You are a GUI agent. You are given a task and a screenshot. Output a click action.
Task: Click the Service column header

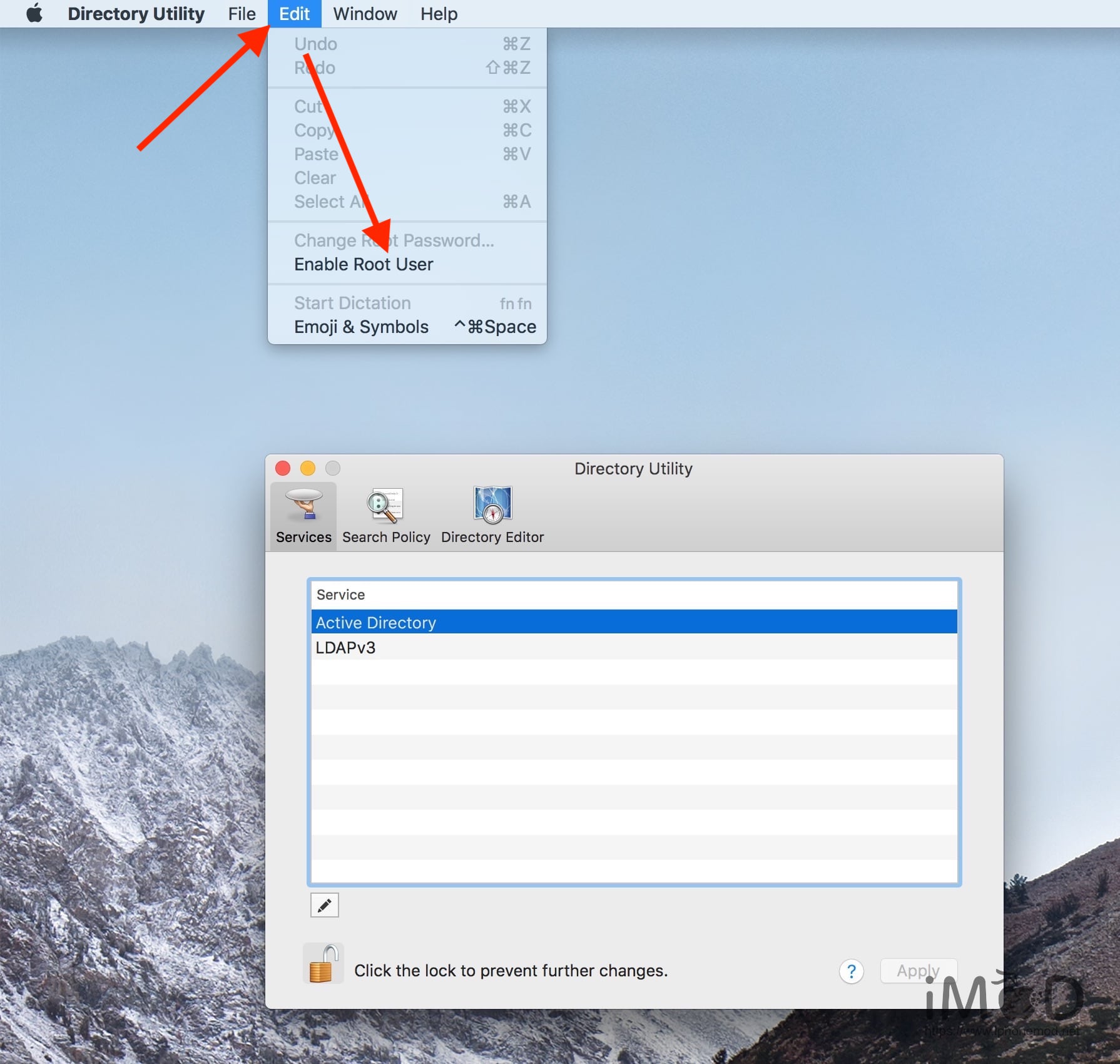[633, 595]
